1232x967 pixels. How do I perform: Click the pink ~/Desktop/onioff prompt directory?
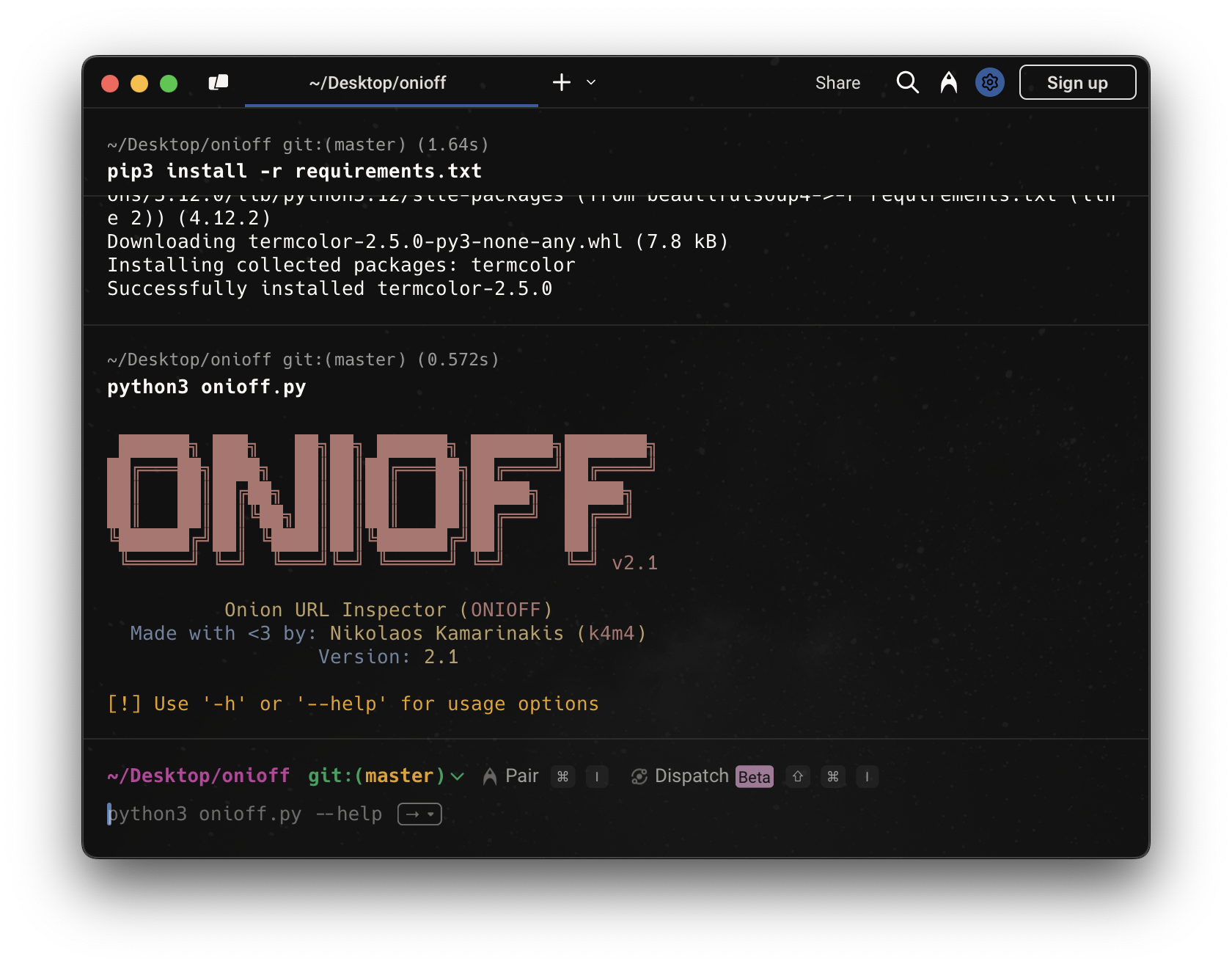pyautogui.click(x=199, y=776)
